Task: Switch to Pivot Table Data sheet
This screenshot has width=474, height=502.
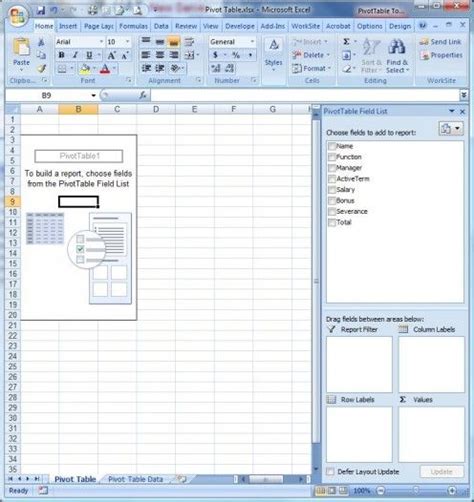Action: 136,479
